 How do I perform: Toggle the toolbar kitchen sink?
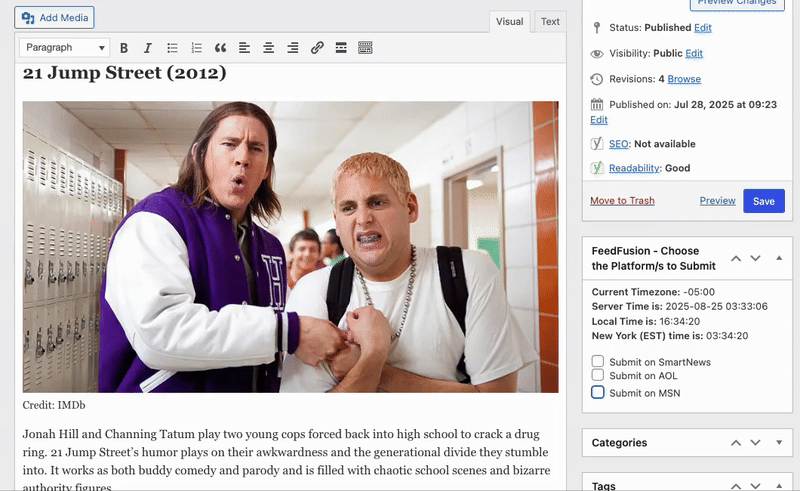click(x=365, y=48)
